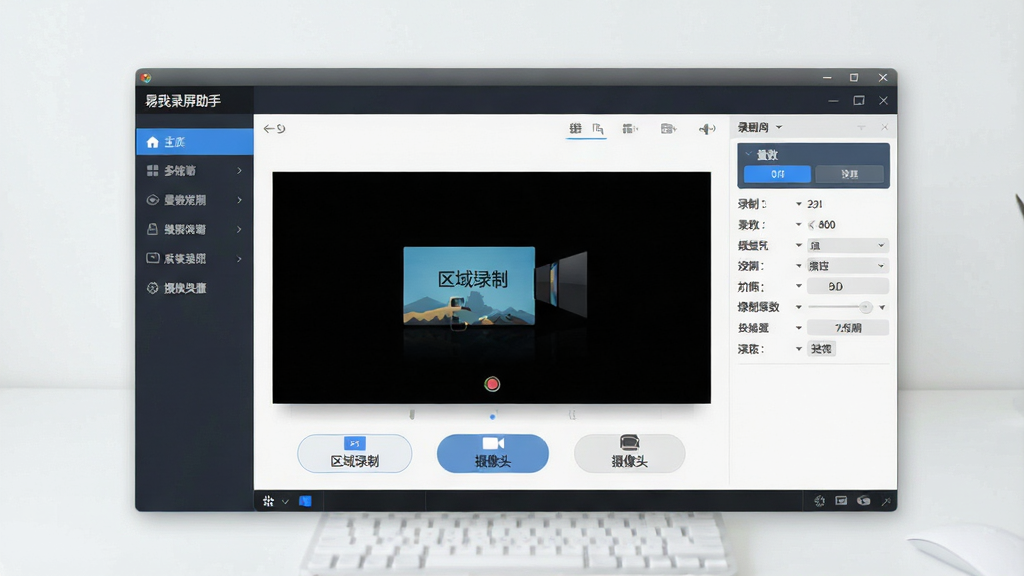
Task: Click the pin icon in the right panel header
Action: 861,127
